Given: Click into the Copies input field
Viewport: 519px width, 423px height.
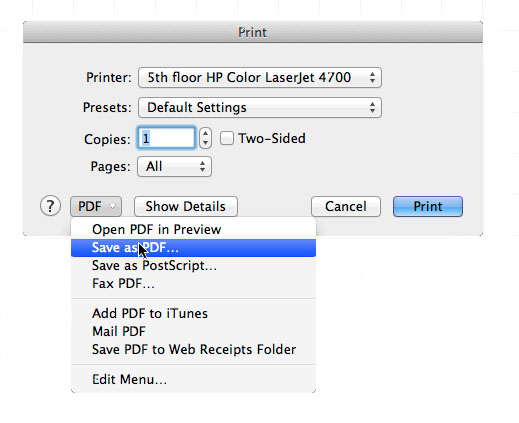Looking at the screenshot, I should (166, 138).
